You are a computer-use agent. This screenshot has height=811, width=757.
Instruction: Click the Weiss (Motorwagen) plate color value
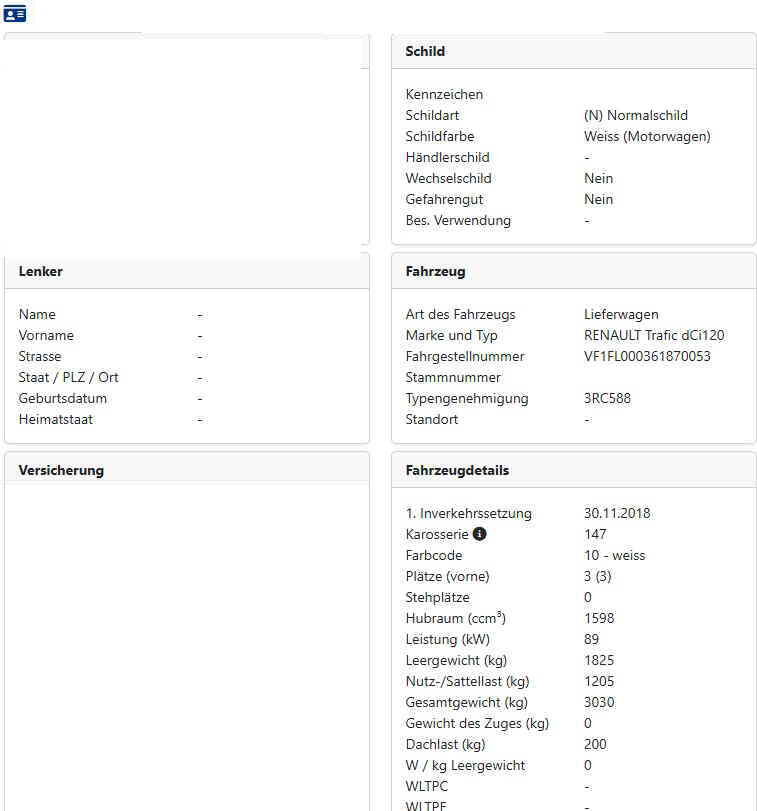pos(647,137)
